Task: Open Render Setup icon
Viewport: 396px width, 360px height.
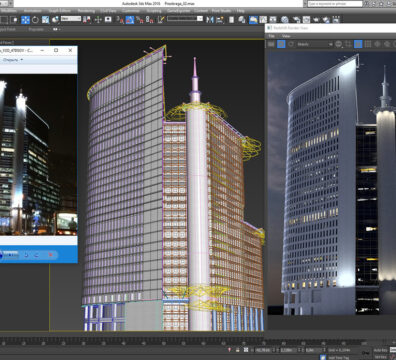Action: [x=296, y=20]
